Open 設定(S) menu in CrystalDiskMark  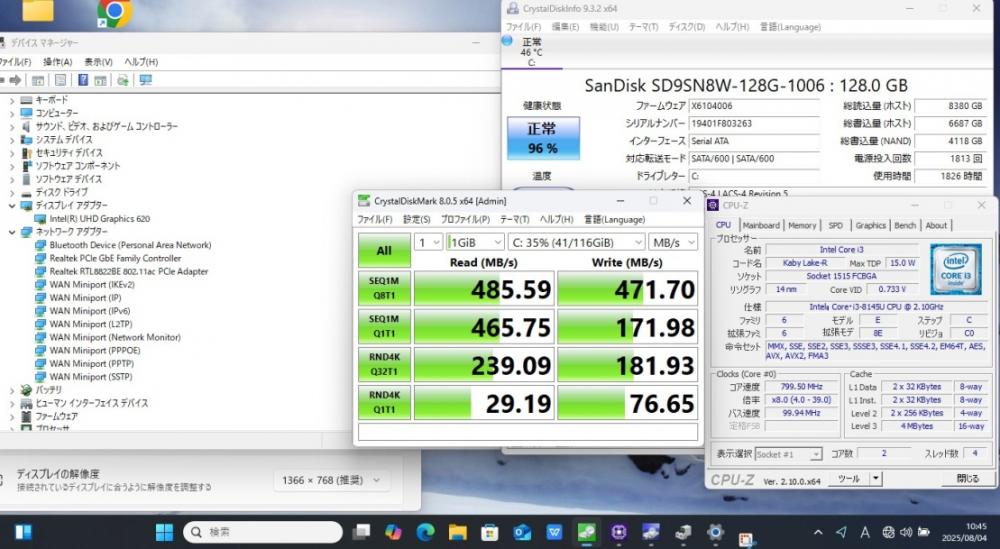click(416, 219)
